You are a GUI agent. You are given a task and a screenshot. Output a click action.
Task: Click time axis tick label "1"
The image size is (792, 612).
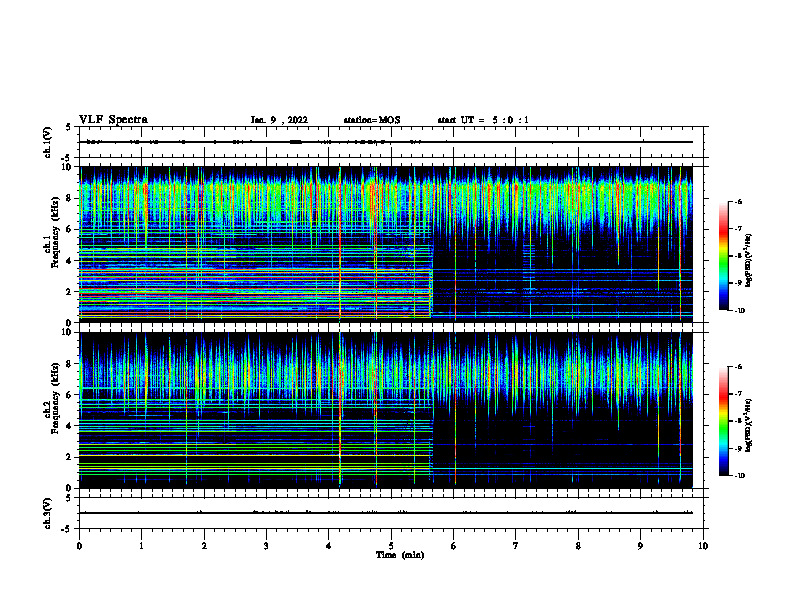point(141,546)
